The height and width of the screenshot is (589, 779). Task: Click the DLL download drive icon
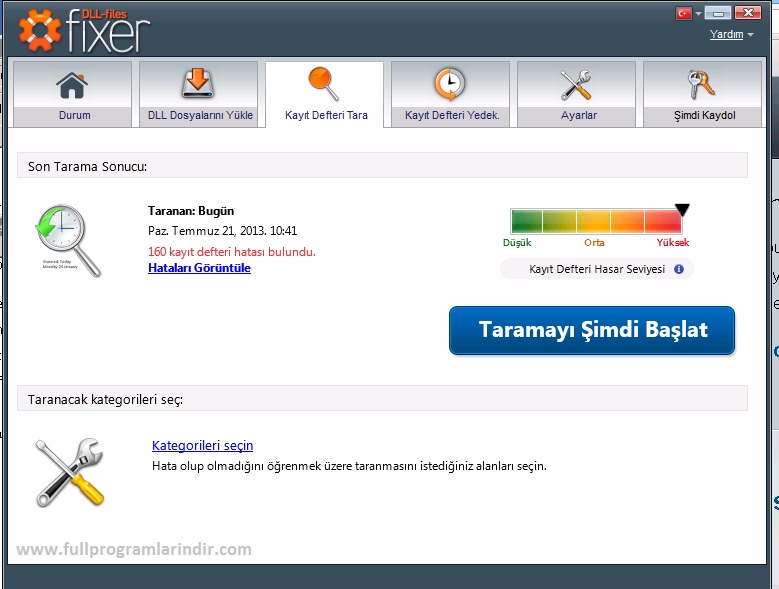click(197, 84)
